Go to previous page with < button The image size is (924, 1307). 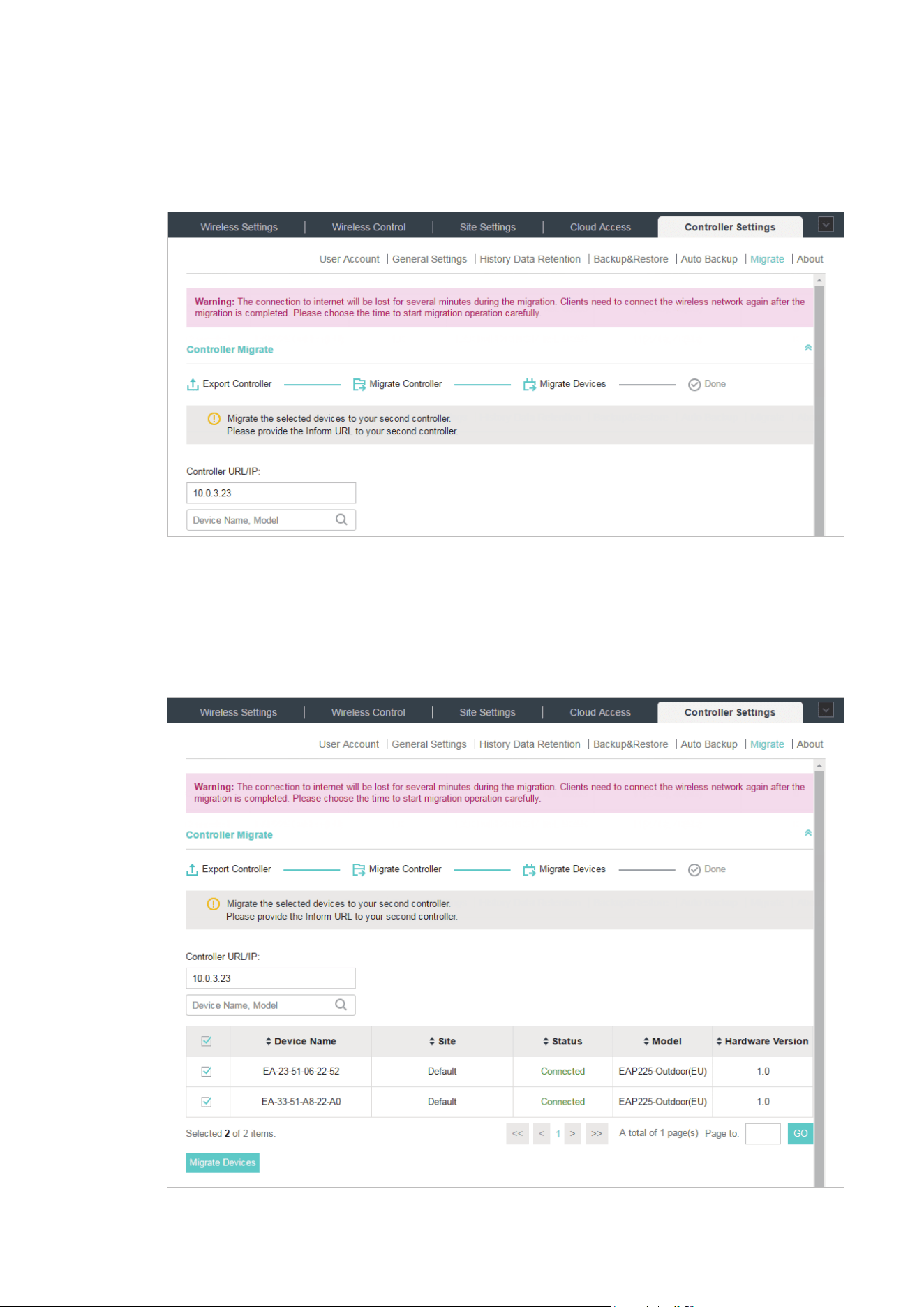tap(542, 1133)
